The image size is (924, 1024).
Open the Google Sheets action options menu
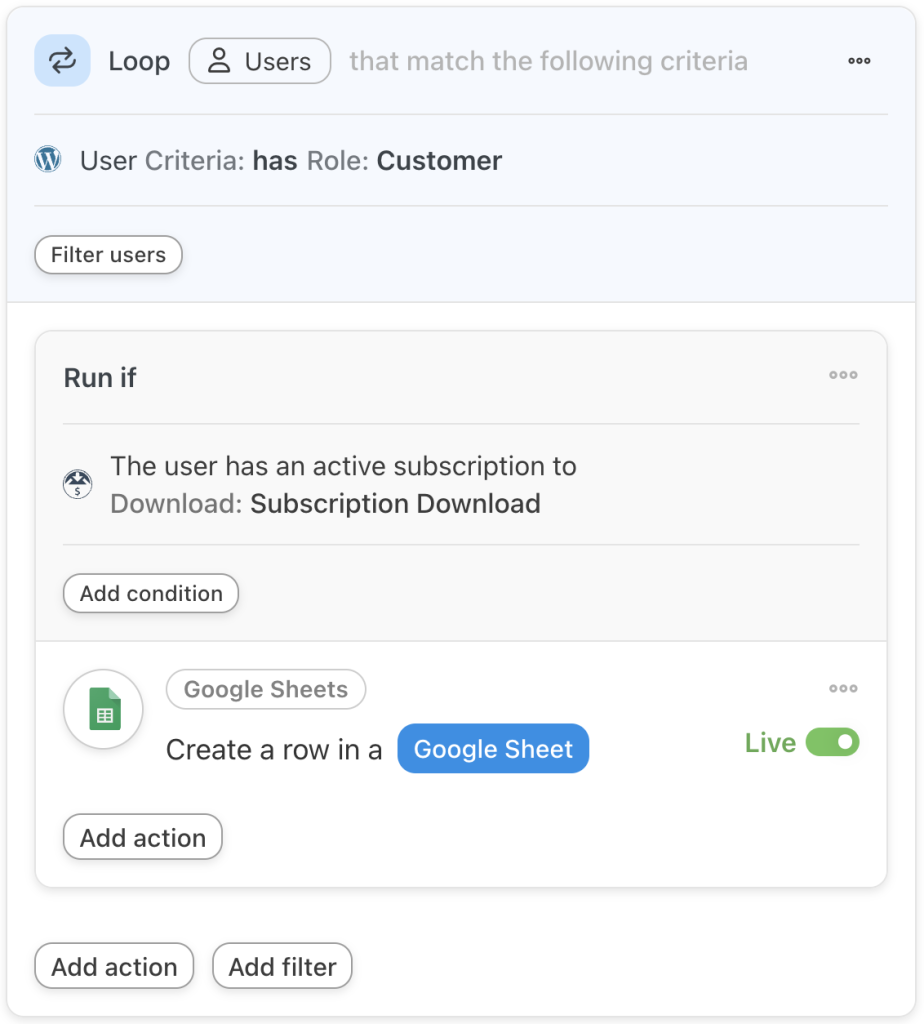tap(843, 688)
